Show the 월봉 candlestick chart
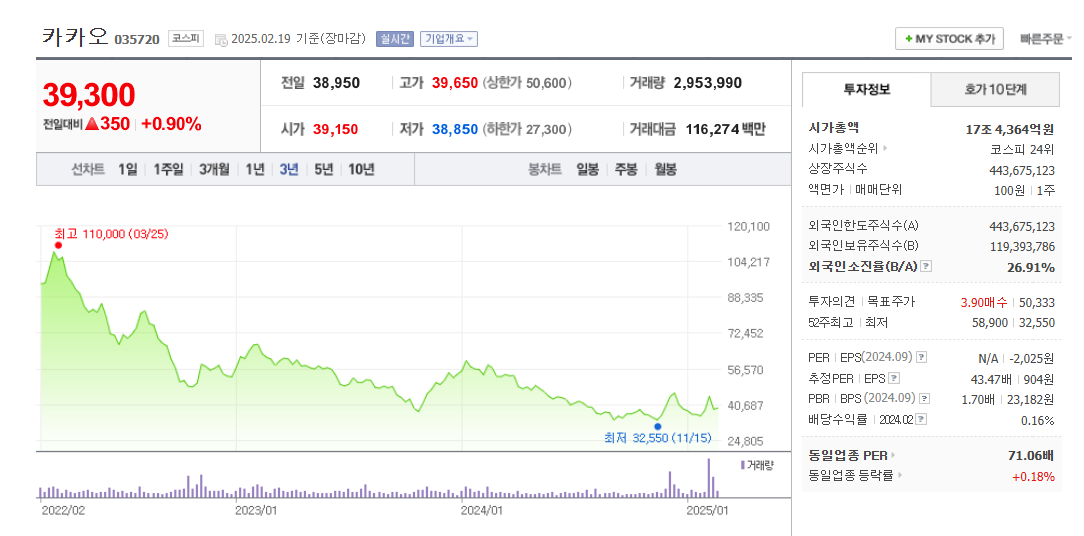 pos(666,169)
